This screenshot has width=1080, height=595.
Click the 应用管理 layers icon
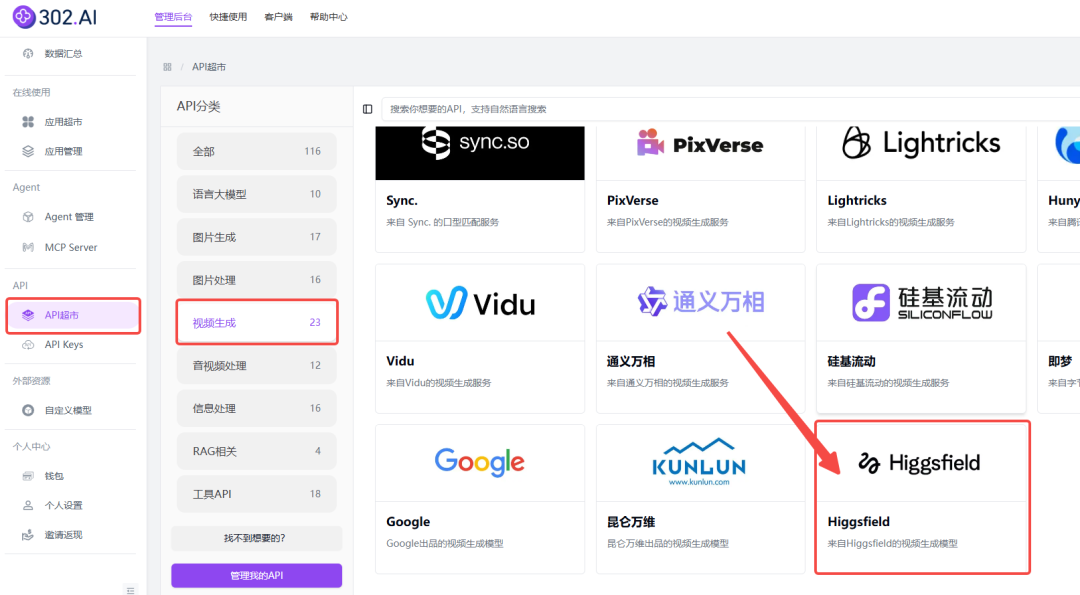point(28,152)
